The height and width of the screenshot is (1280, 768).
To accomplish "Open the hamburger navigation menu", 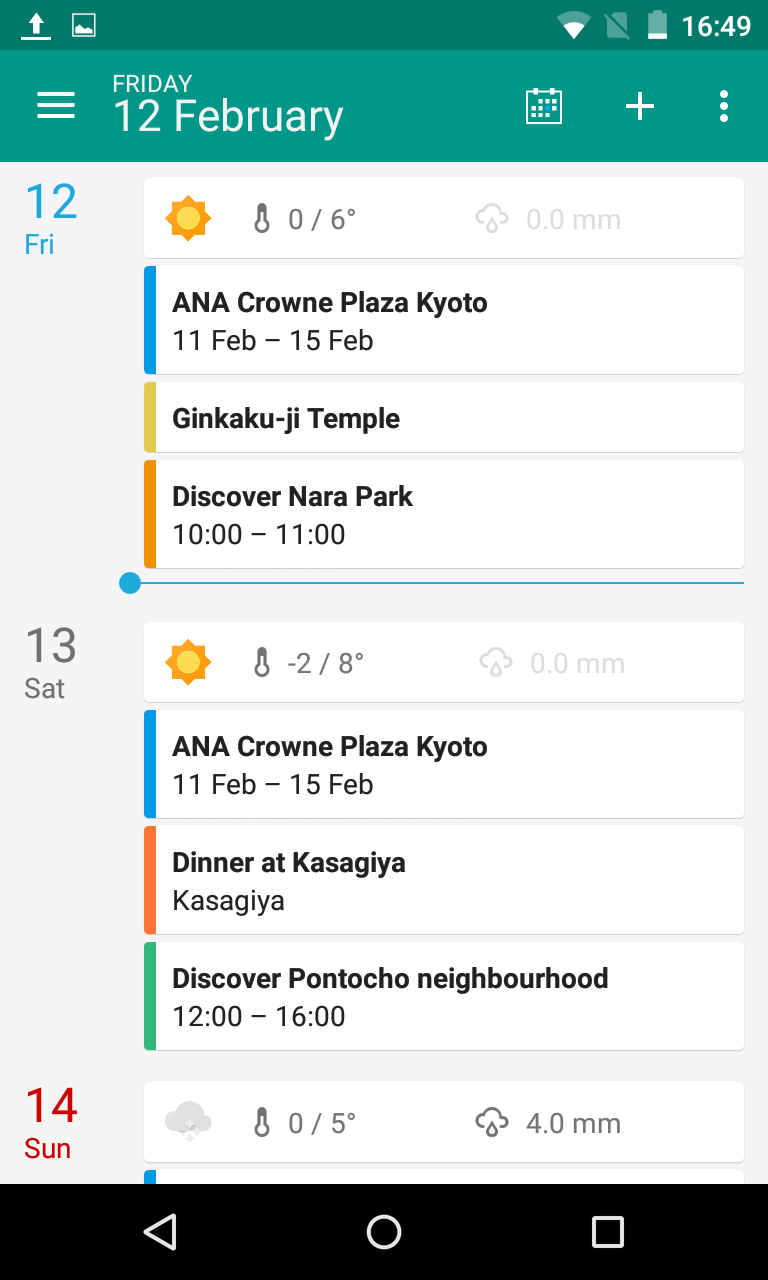I will click(x=56, y=106).
